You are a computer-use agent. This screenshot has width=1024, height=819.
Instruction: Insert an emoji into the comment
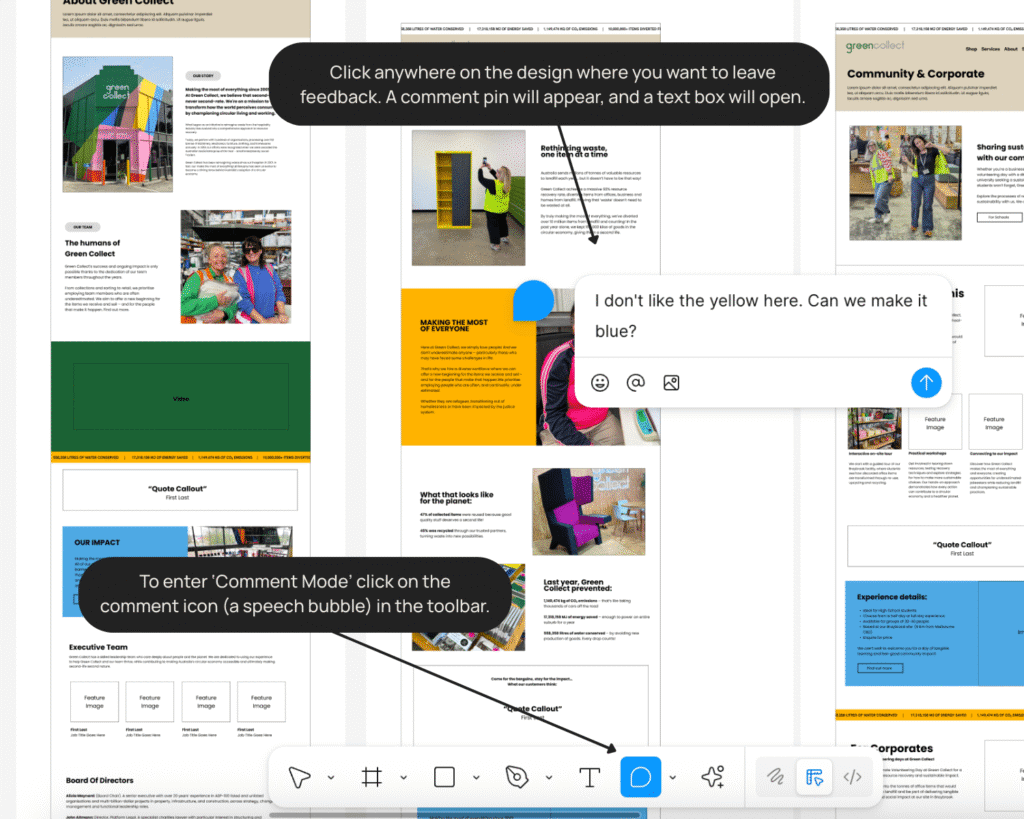coord(600,383)
